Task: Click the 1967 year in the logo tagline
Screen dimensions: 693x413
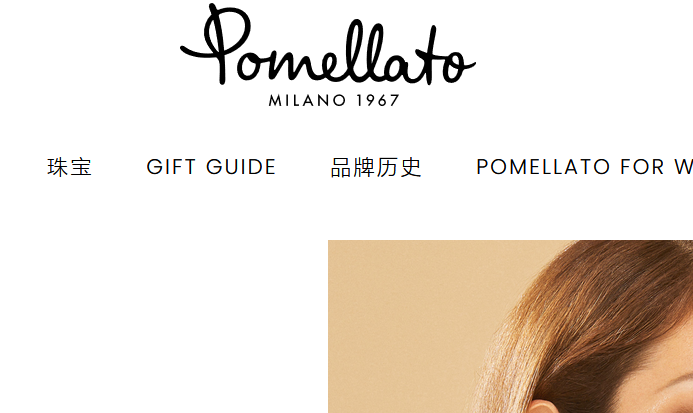Action: (378, 100)
